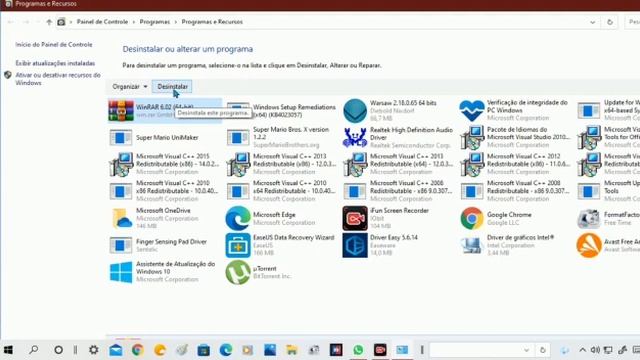Screen dimensions: 640x360
Task: Select Microsoft Visual C++ 2012 Redistributable (x86)
Action: 516,164
